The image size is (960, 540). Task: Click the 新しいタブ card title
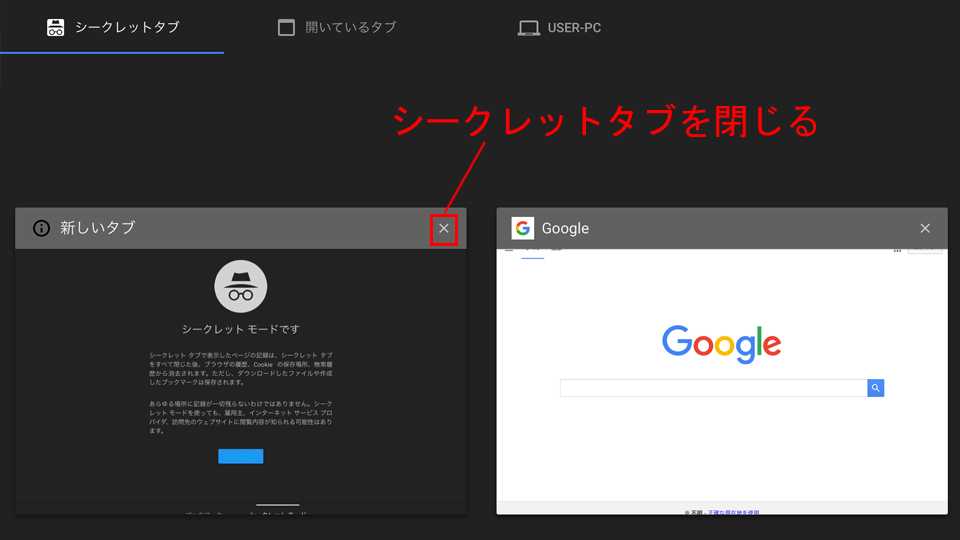pos(97,228)
